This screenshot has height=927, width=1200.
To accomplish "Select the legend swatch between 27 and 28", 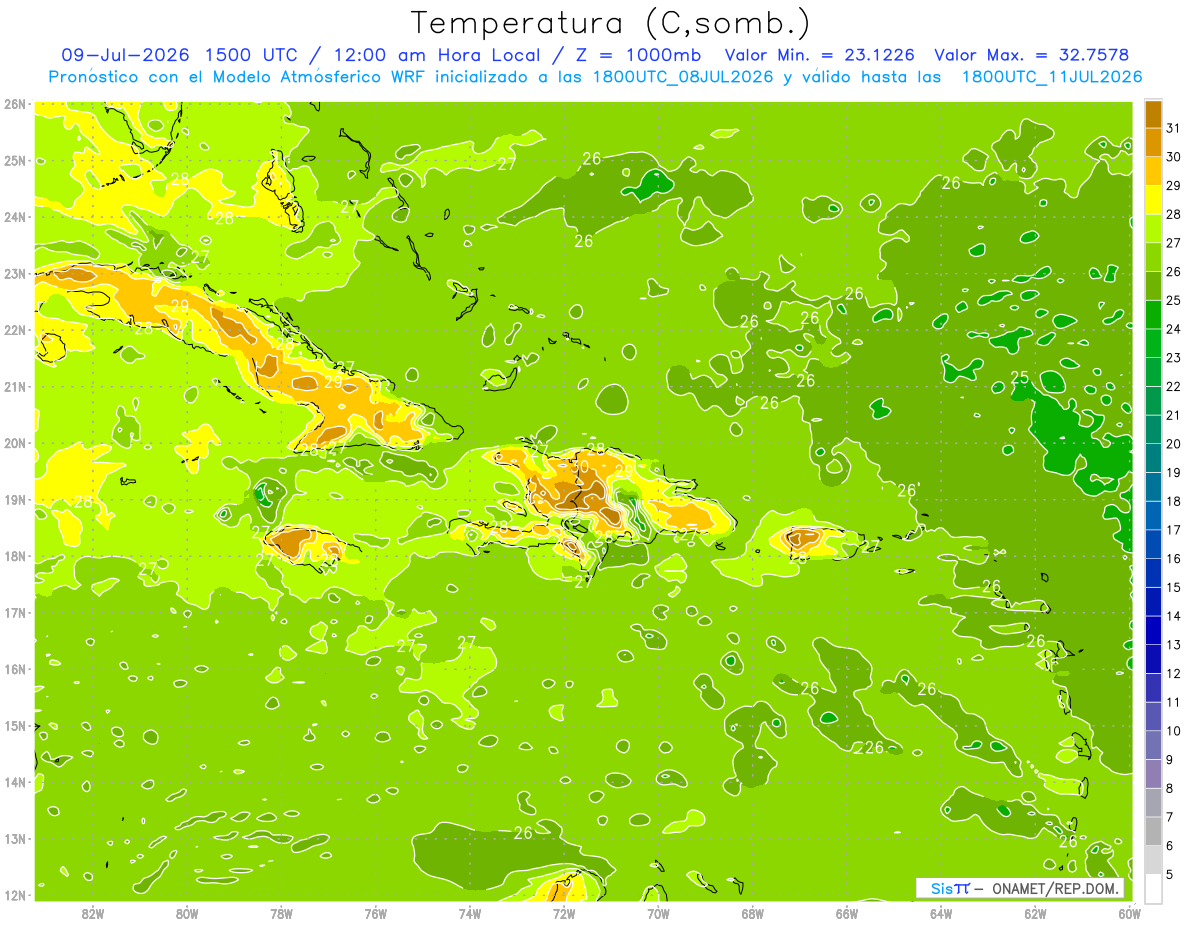I will 1153,228.
